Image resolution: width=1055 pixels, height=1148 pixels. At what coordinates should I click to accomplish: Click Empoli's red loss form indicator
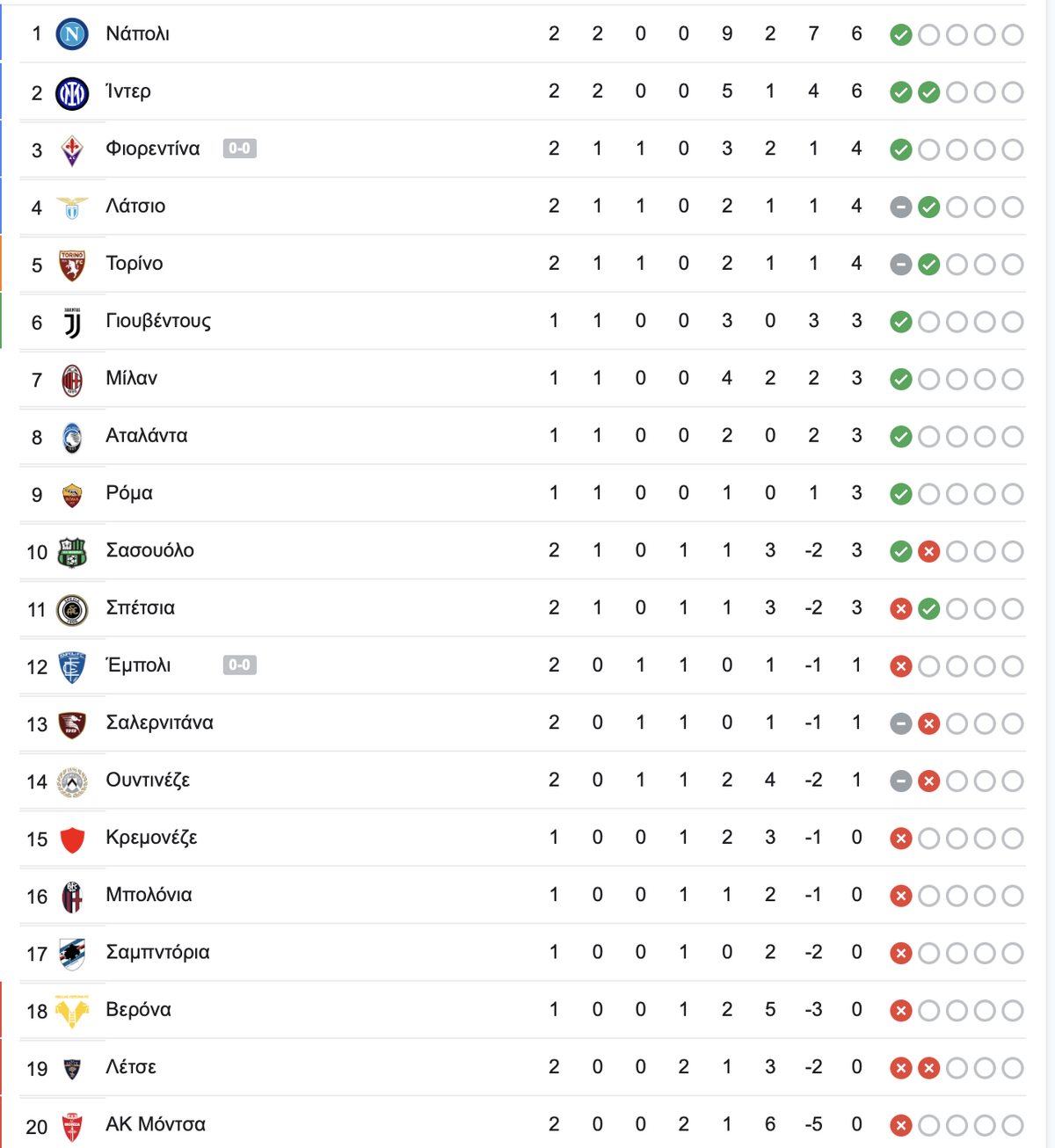pos(900,666)
